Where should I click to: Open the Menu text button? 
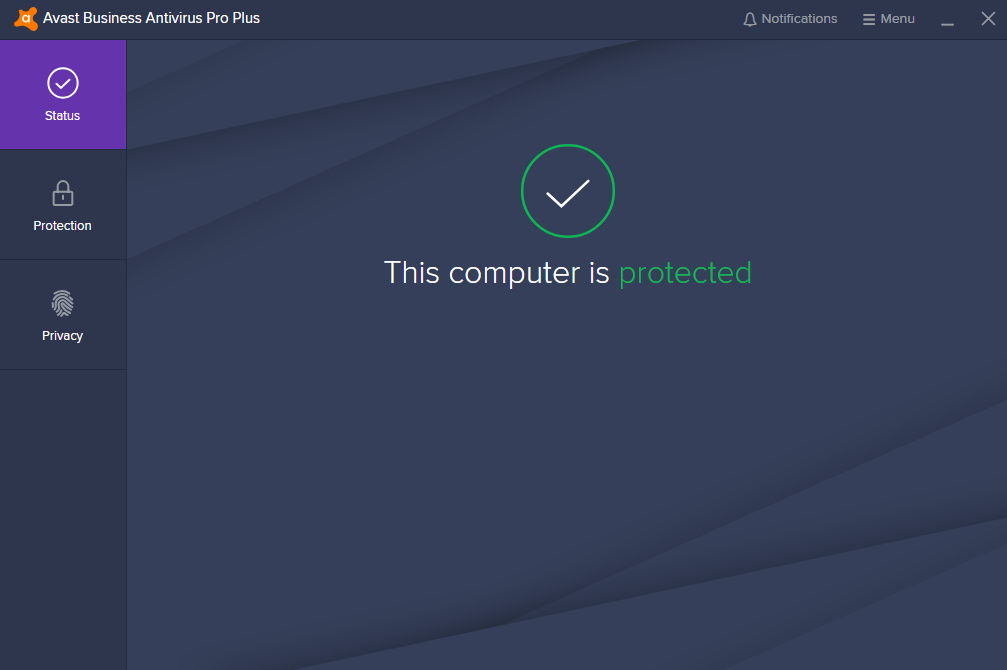click(897, 19)
